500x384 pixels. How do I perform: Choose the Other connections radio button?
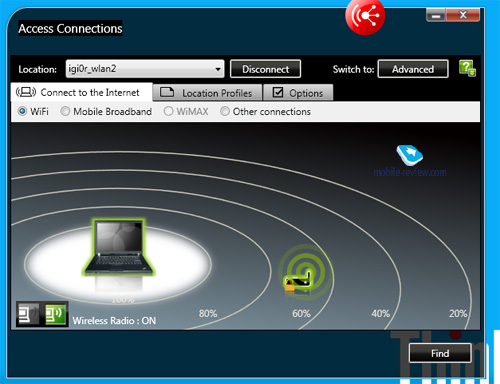click(x=225, y=111)
